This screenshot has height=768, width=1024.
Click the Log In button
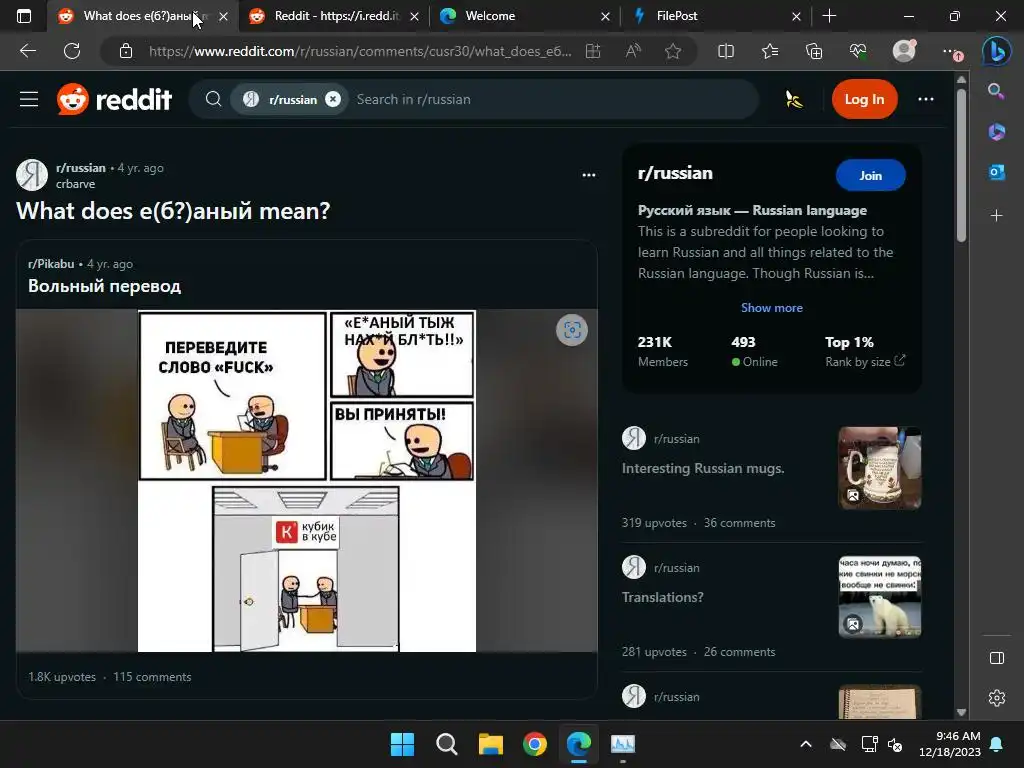(x=864, y=99)
